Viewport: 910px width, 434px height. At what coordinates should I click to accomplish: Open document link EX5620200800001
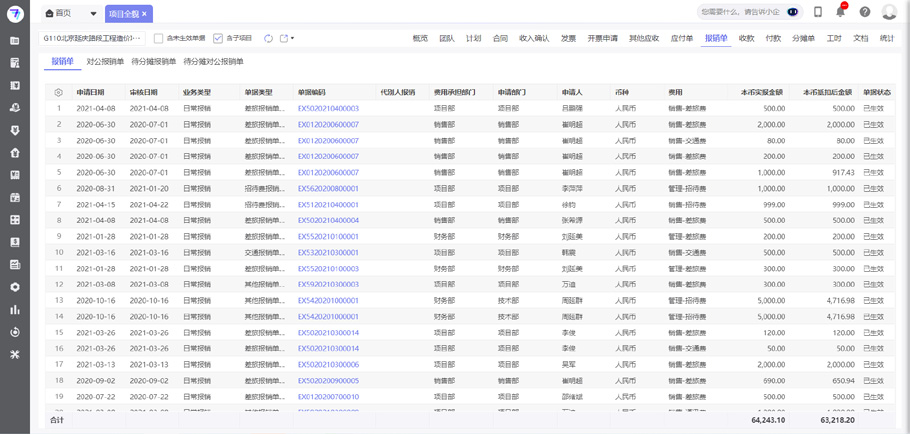pyautogui.click(x=328, y=188)
